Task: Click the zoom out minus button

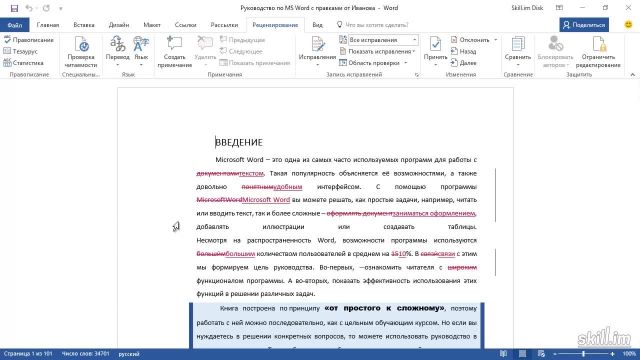Action: click(555, 354)
